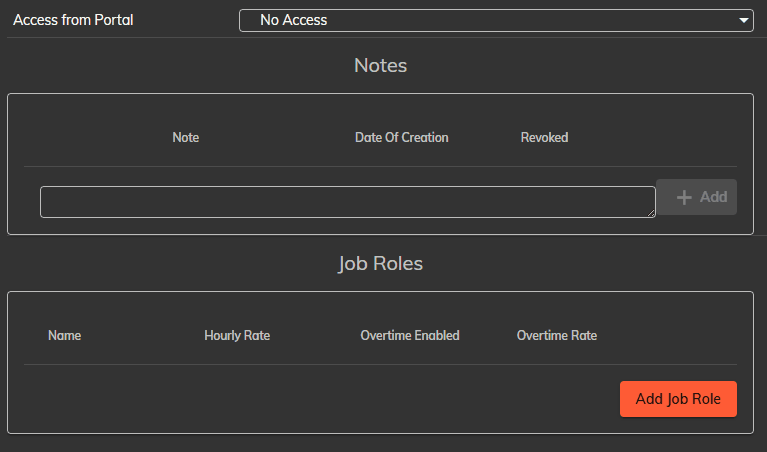The width and height of the screenshot is (767, 452).
Task: Click the 'Add' label of note button
Action: (713, 197)
